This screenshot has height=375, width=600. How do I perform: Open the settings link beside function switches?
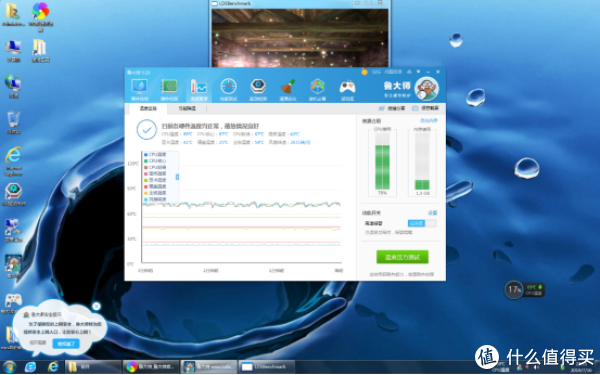pos(432,213)
